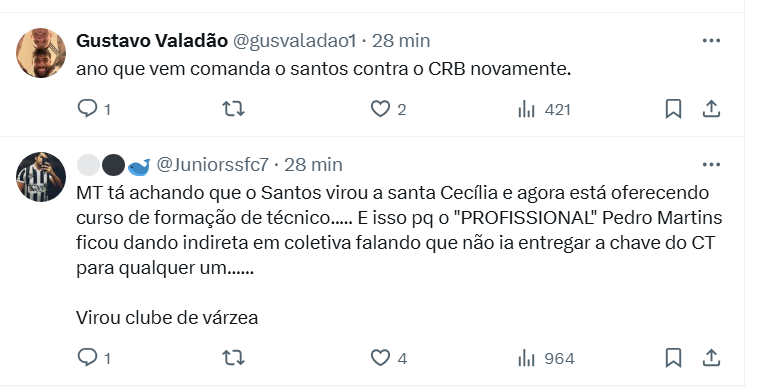768x387 pixels.
Task: Share @Juniorssfc7's tweet
Action: coord(711,358)
